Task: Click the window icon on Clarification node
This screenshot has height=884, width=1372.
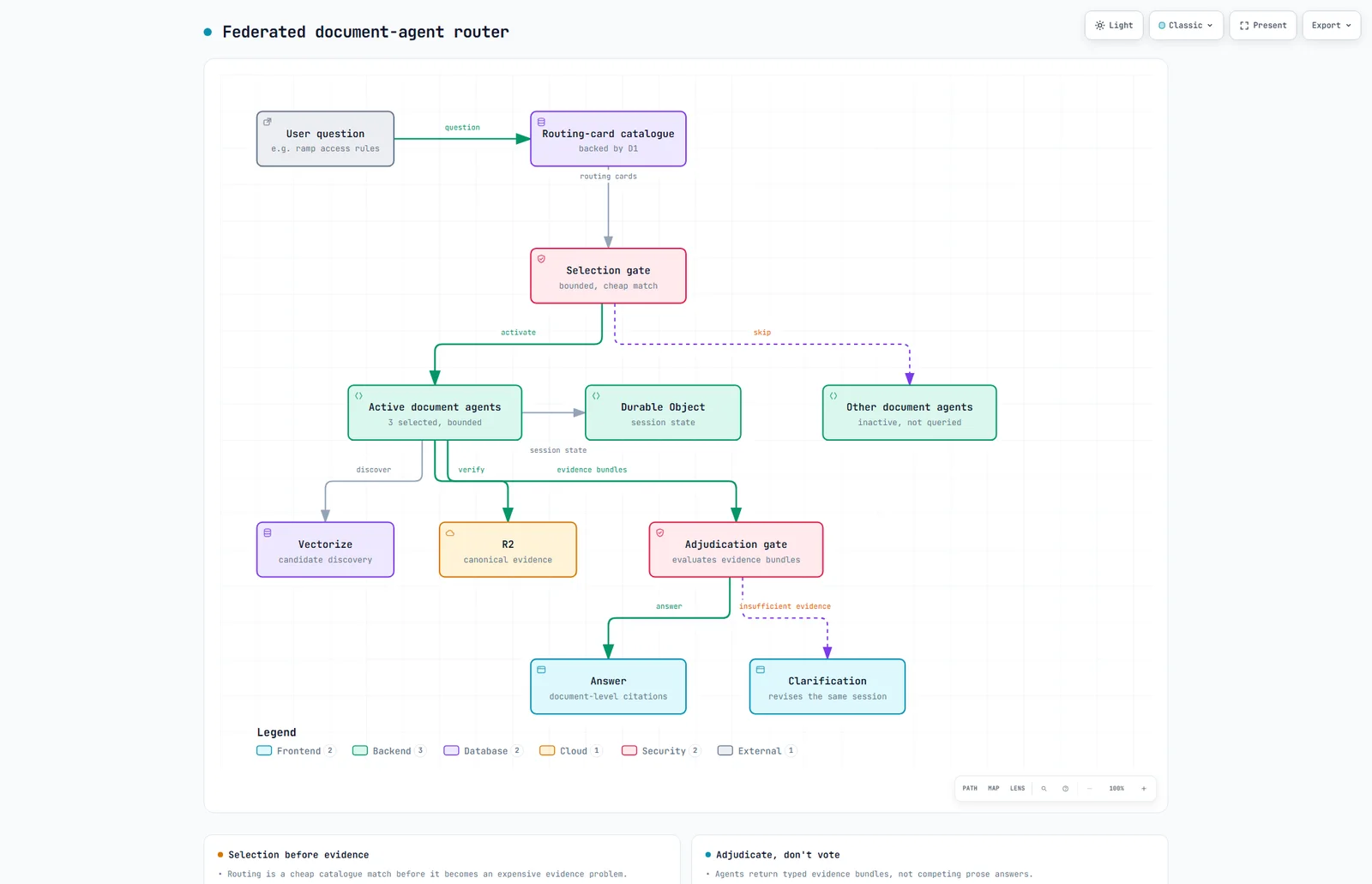Action: point(761,670)
